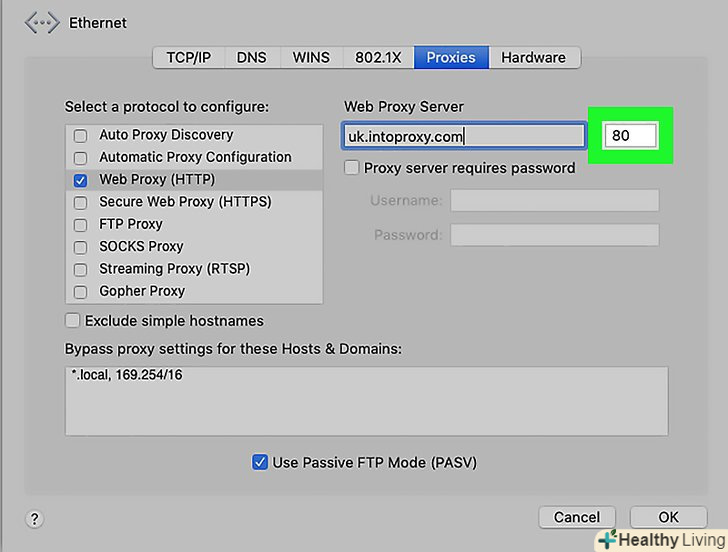
Task: Switch to the TCP/IP tab
Action: [x=188, y=57]
